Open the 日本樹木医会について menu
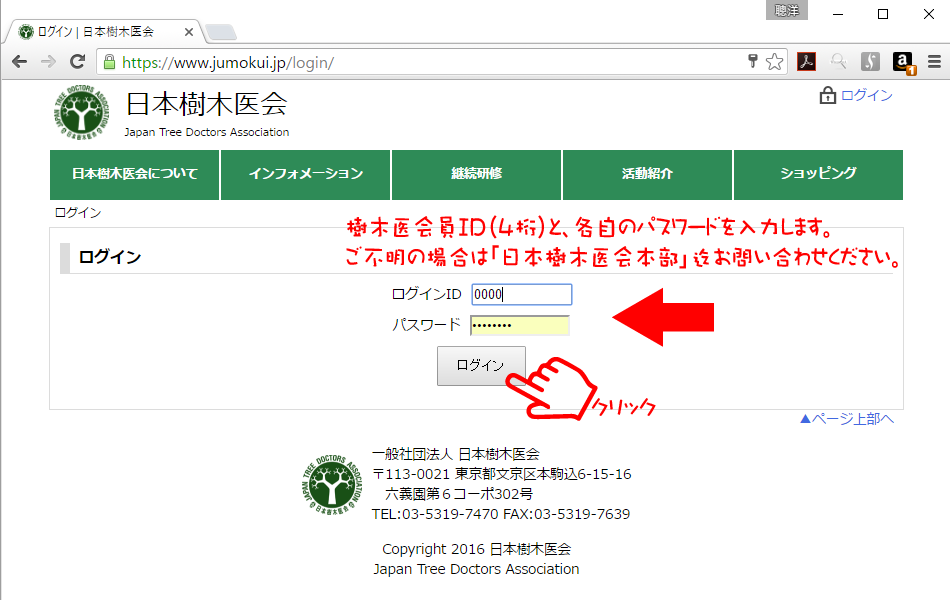 (135, 175)
